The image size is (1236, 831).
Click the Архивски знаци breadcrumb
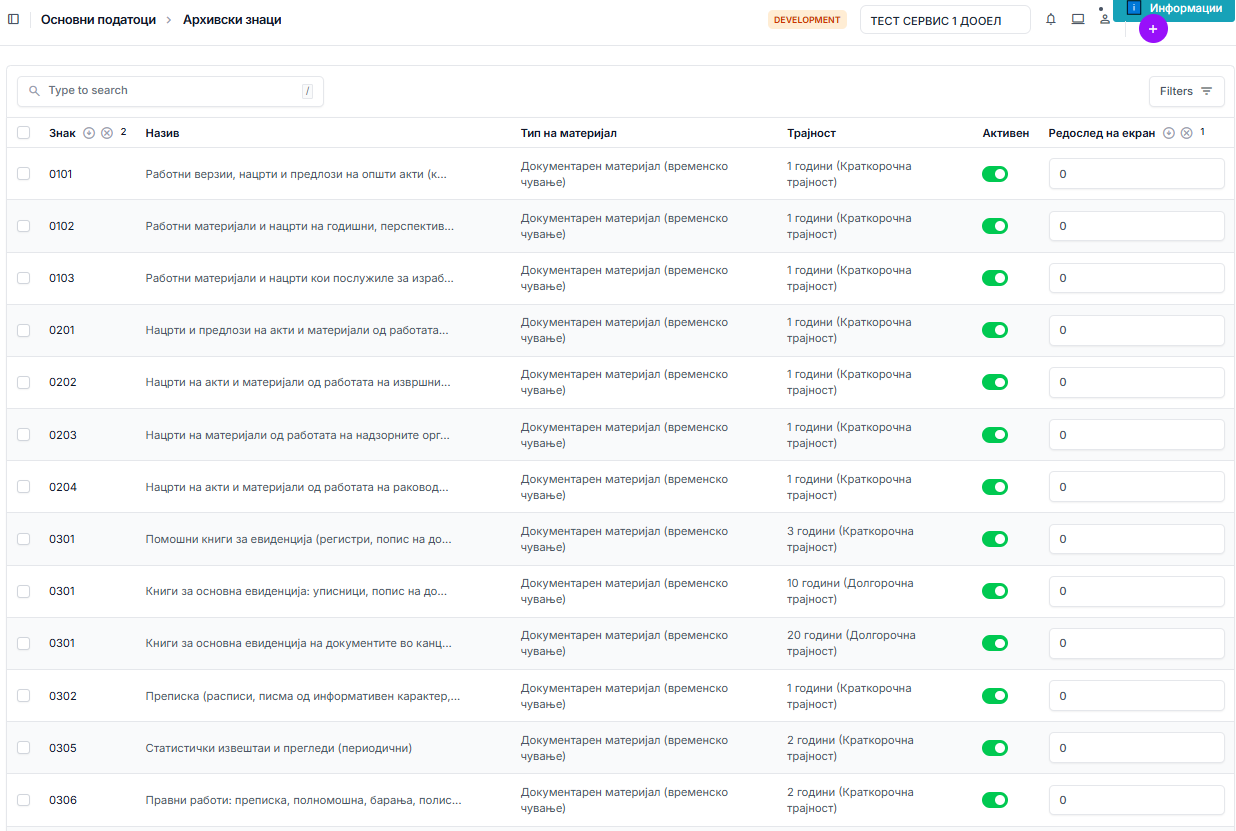(x=232, y=20)
